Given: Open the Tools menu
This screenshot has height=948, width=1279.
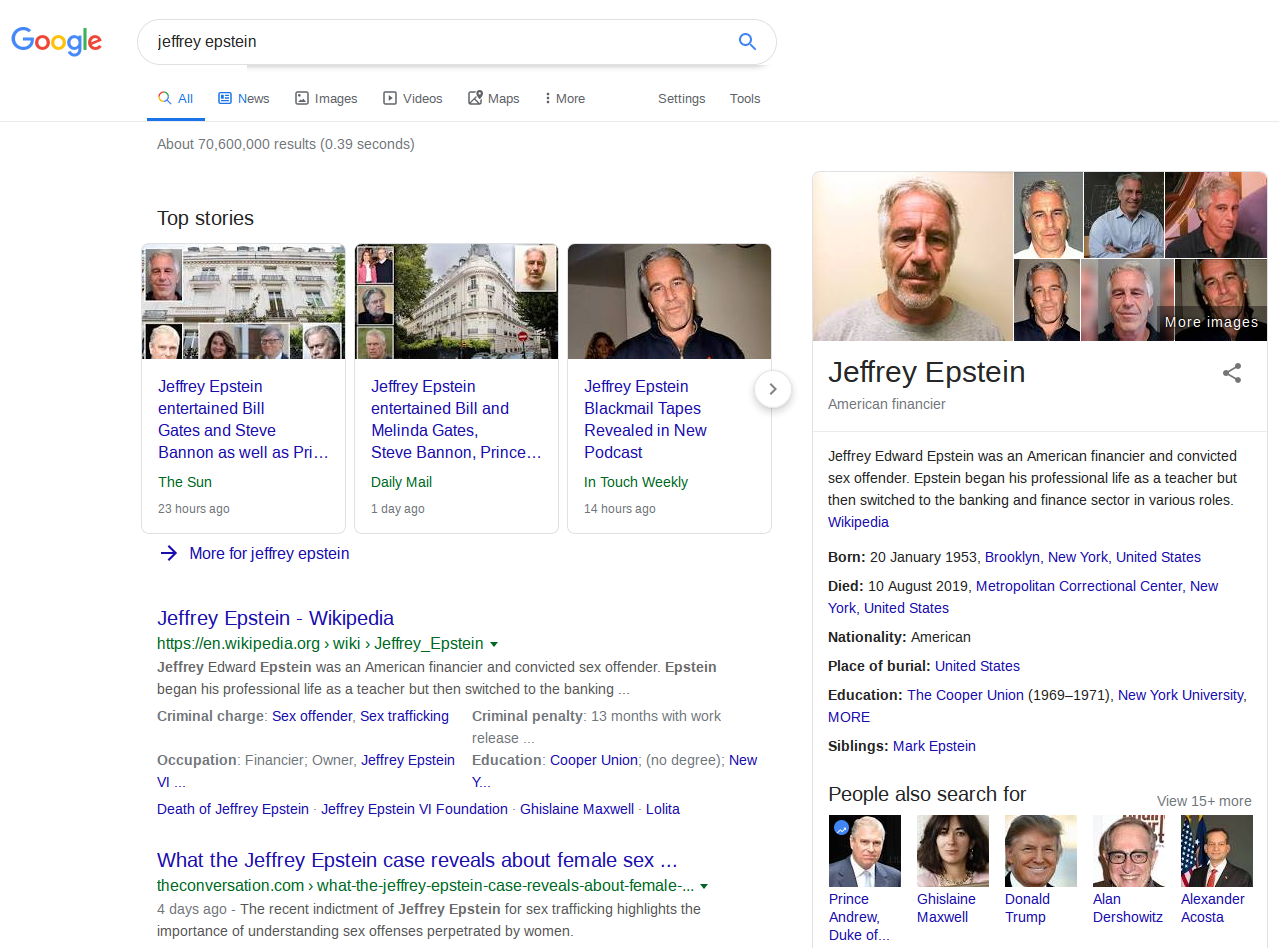Looking at the screenshot, I should (745, 98).
